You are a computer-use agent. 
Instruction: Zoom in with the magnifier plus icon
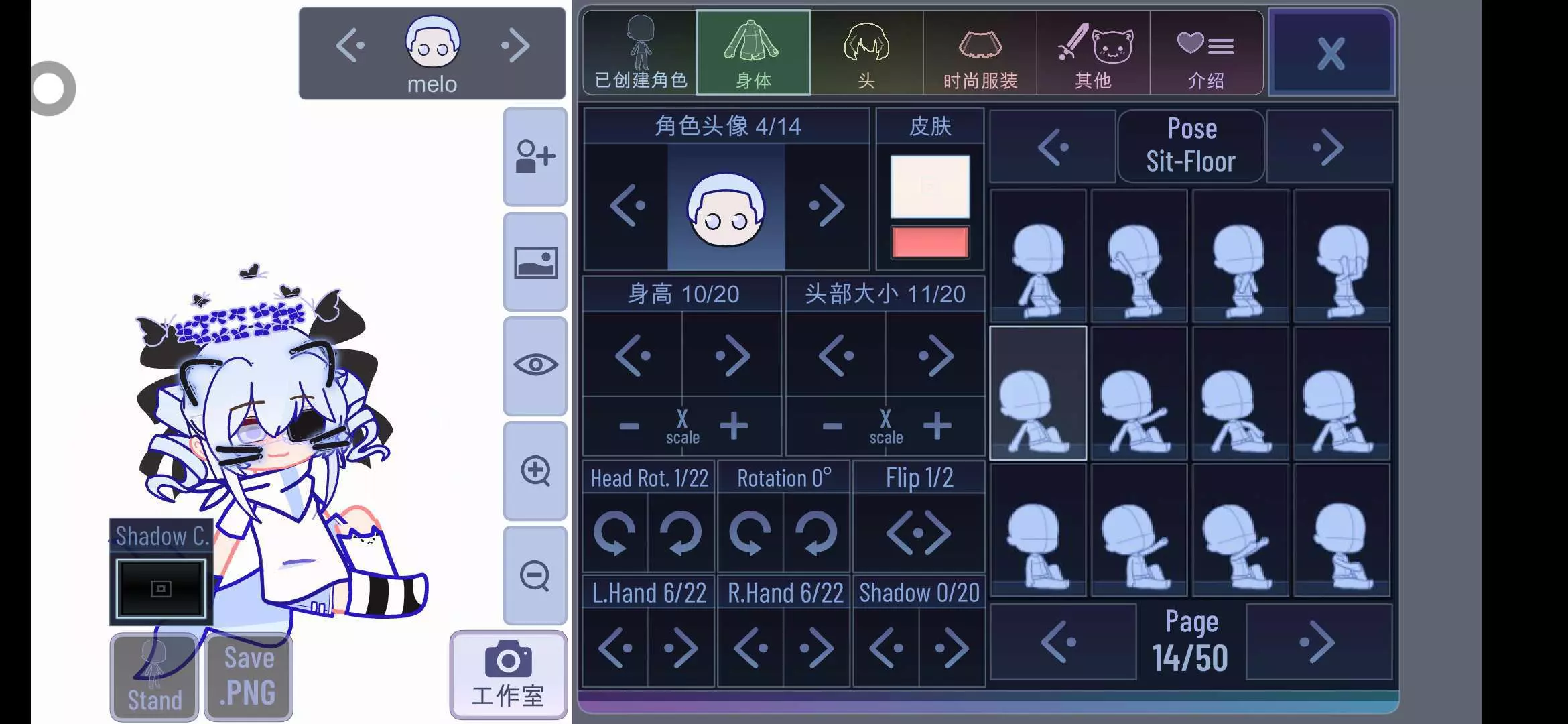click(x=535, y=471)
